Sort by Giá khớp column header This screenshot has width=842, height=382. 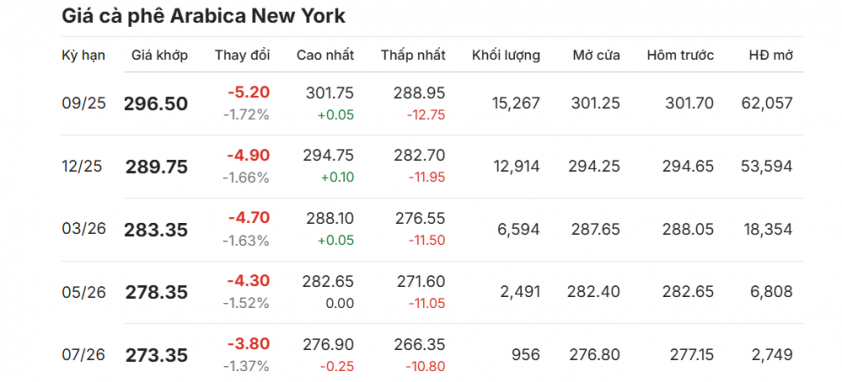159,55
